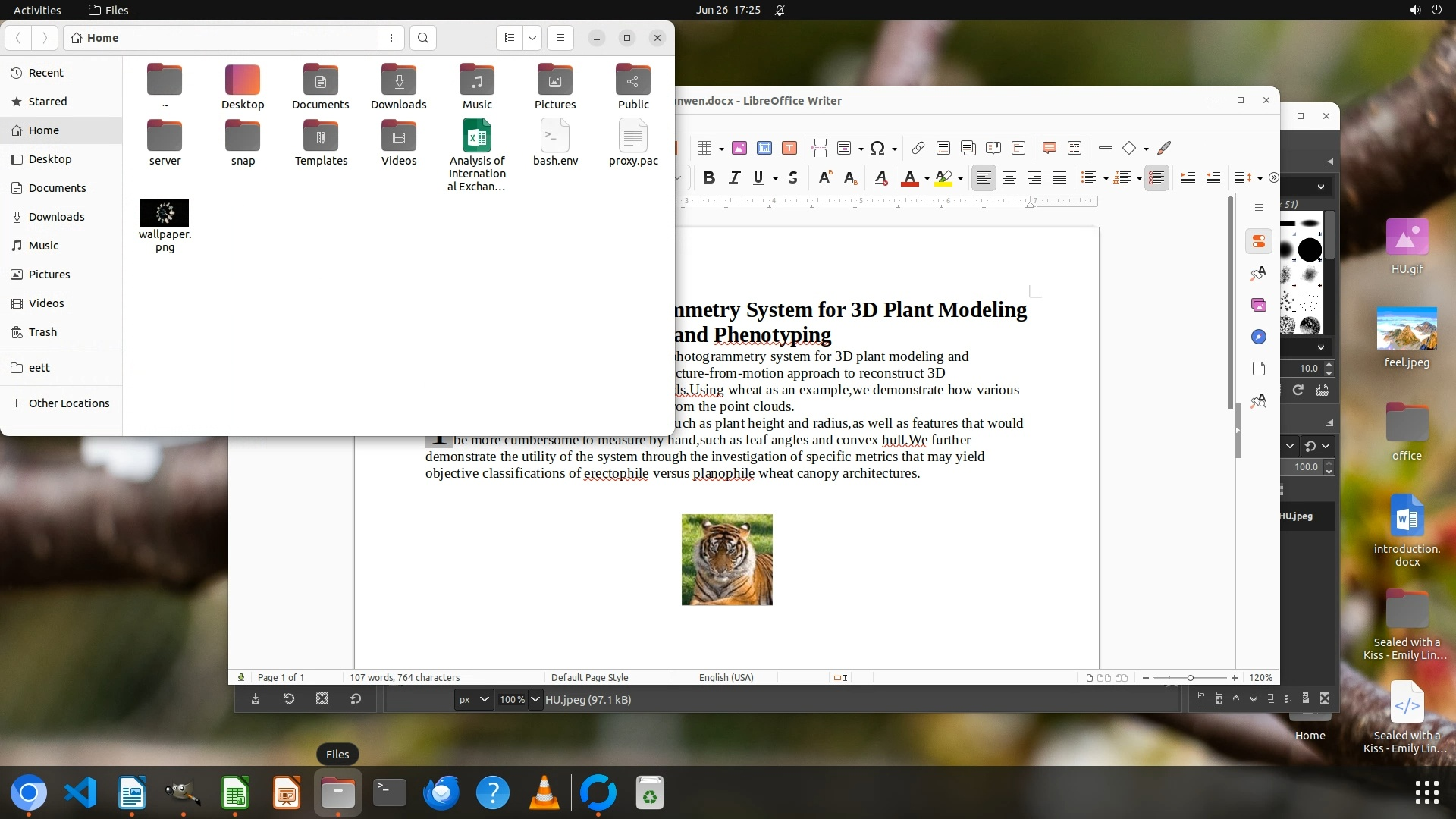Click the tiger image in document
Screen dimensions: 1456x819
coord(726,560)
